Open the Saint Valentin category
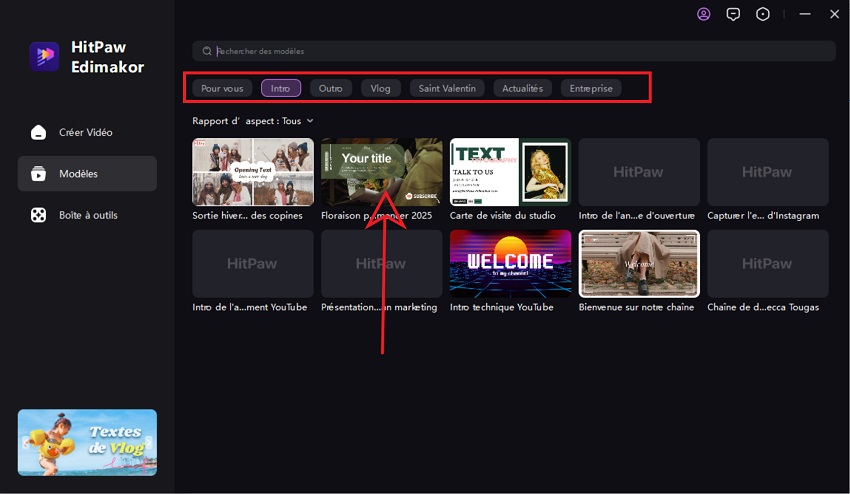The height and width of the screenshot is (494, 850). (x=447, y=88)
